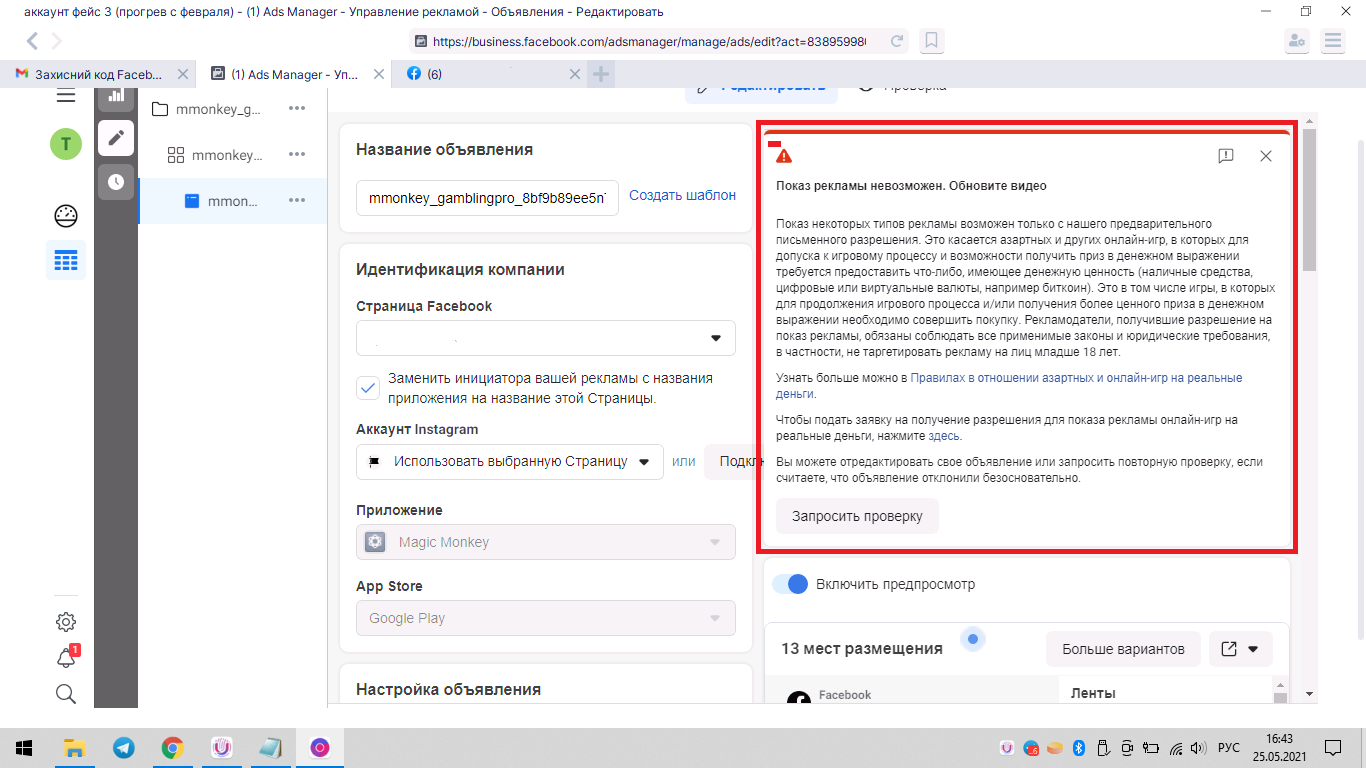Expand the Instagram account selected Page dropdown
Screen dimensions: 1366x768
(x=510, y=462)
